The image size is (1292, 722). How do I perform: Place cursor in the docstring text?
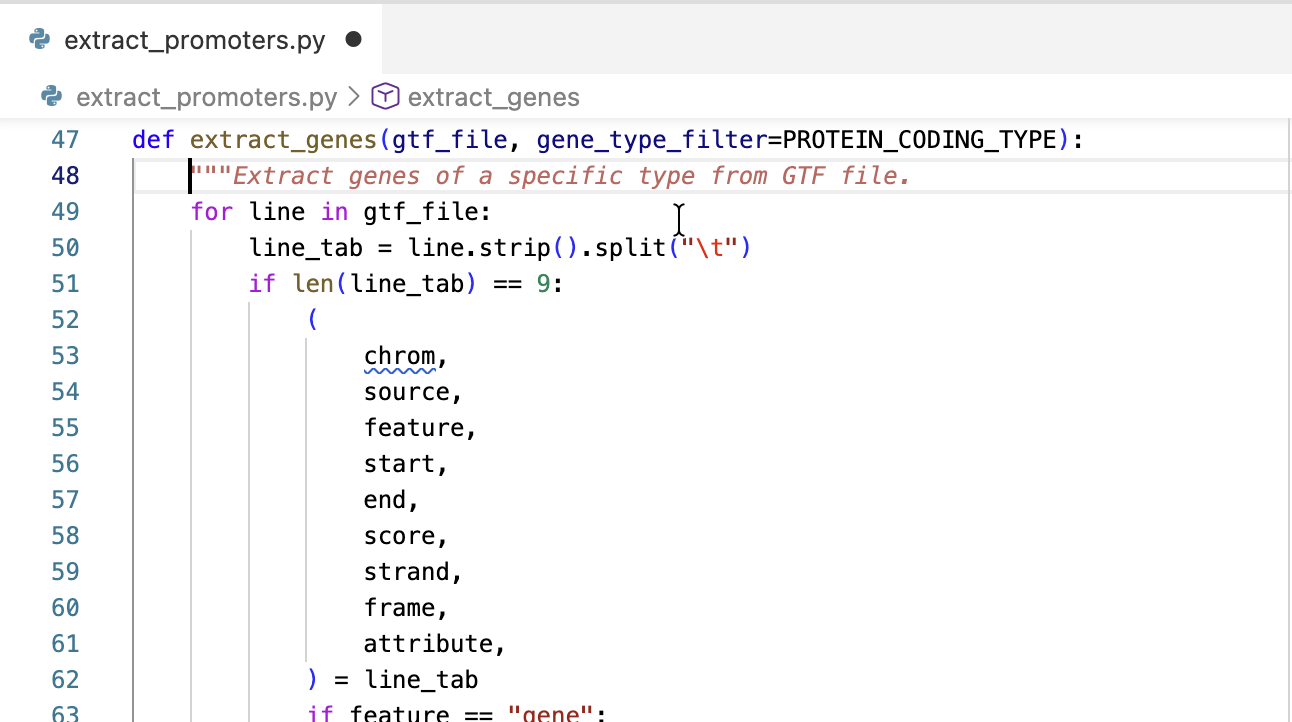coord(570,176)
